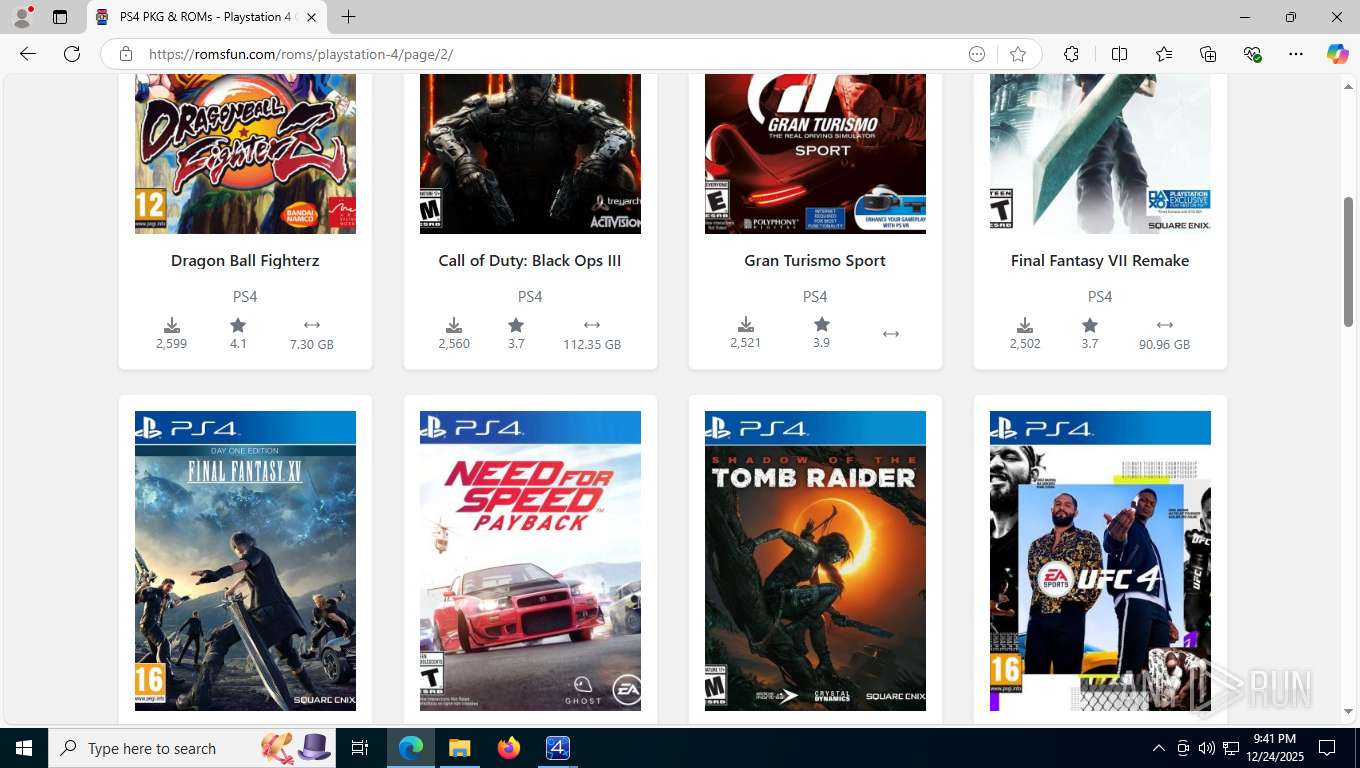Click 112.35 GB size text
The width and height of the screenshot is (1360, 768).
click(x=592, y=344)
